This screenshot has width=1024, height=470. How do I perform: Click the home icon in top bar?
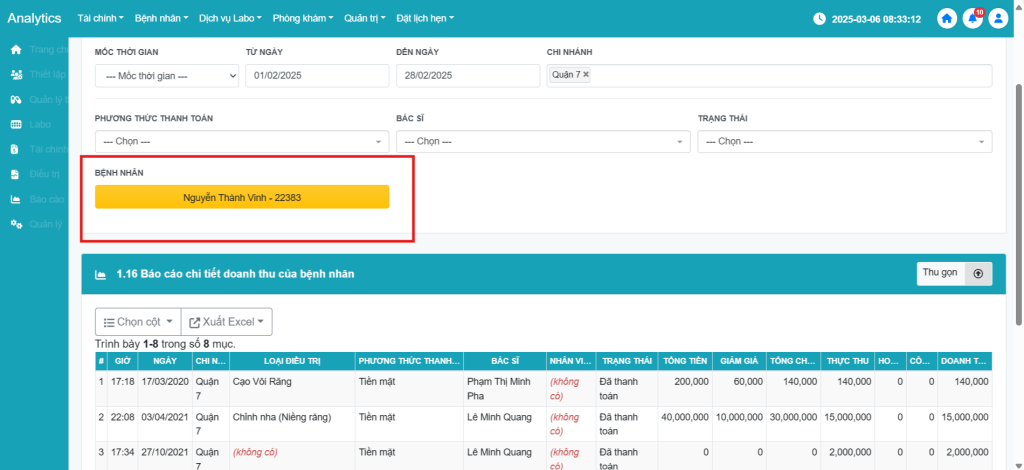(x=946, y=19)
